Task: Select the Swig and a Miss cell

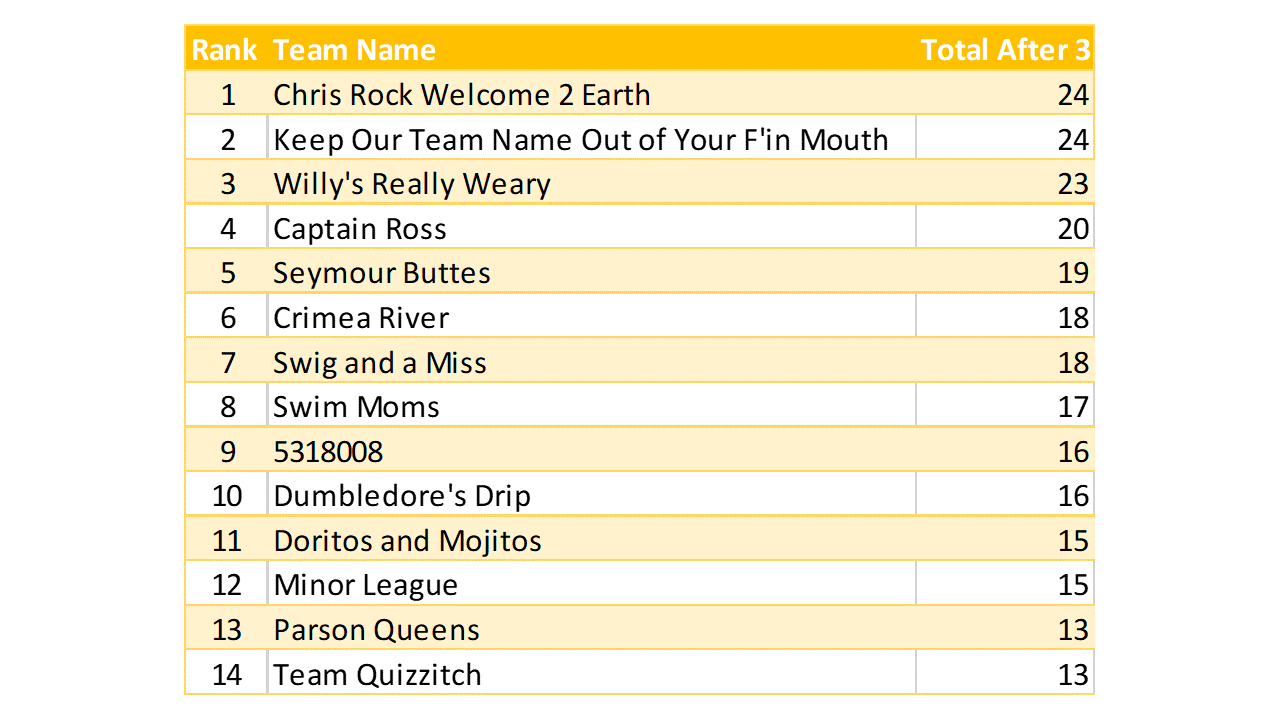Action: coord(380,363)
